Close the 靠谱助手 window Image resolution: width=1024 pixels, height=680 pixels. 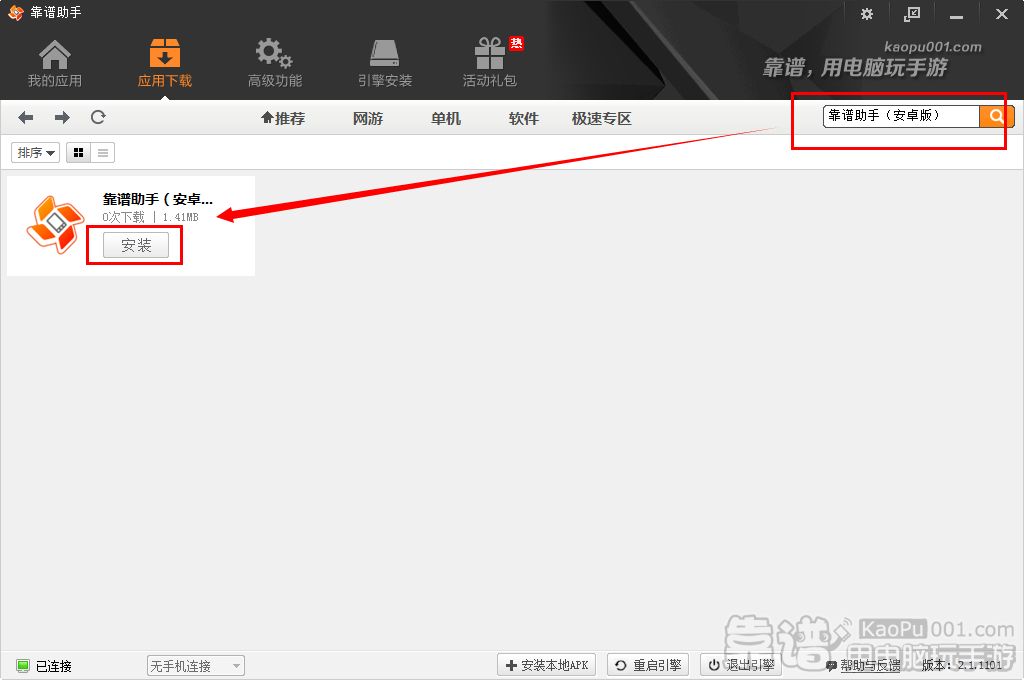coord(1001,14)
